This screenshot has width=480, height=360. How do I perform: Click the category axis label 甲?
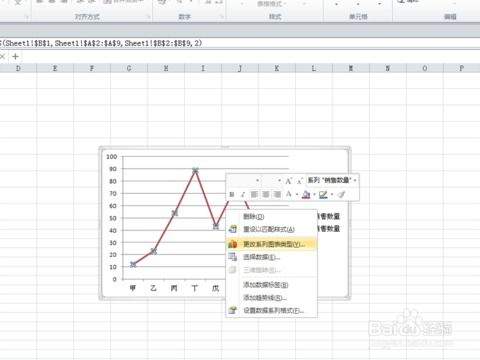(x=133, y=288)
